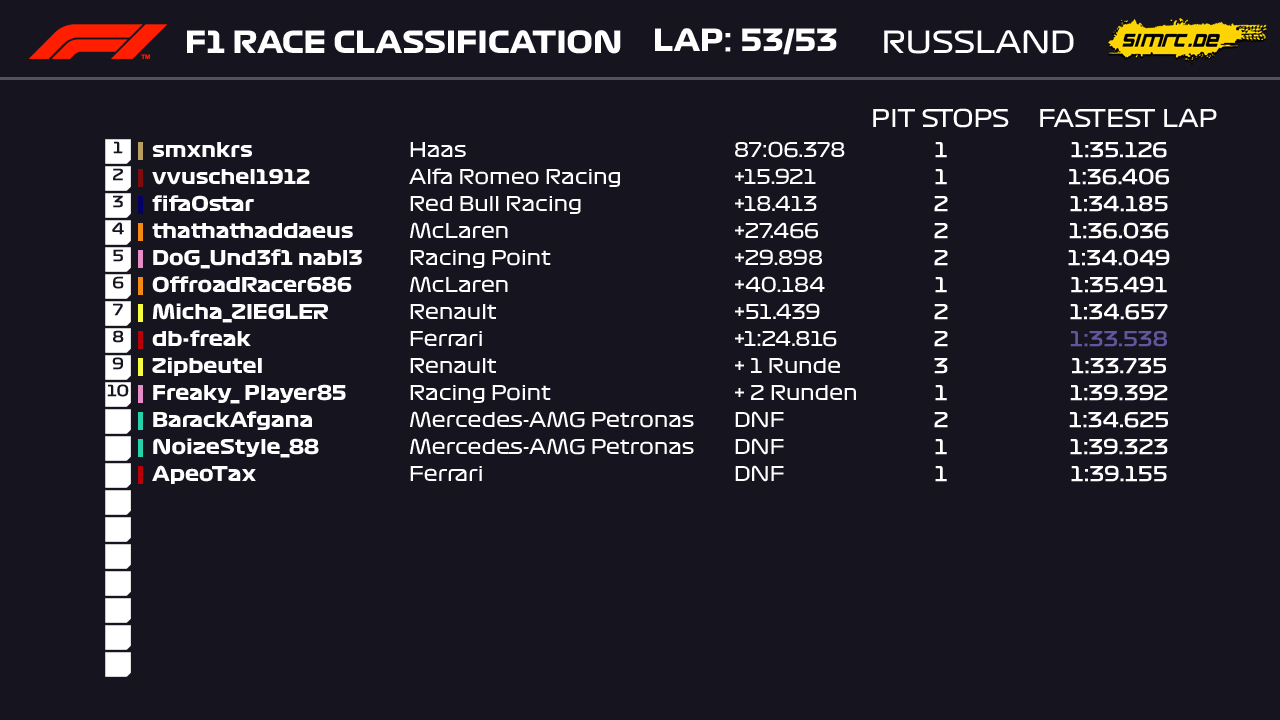
Task: Click the winner's race time 87:06.378
Action: pyautogui.click(x=789, y=150)
